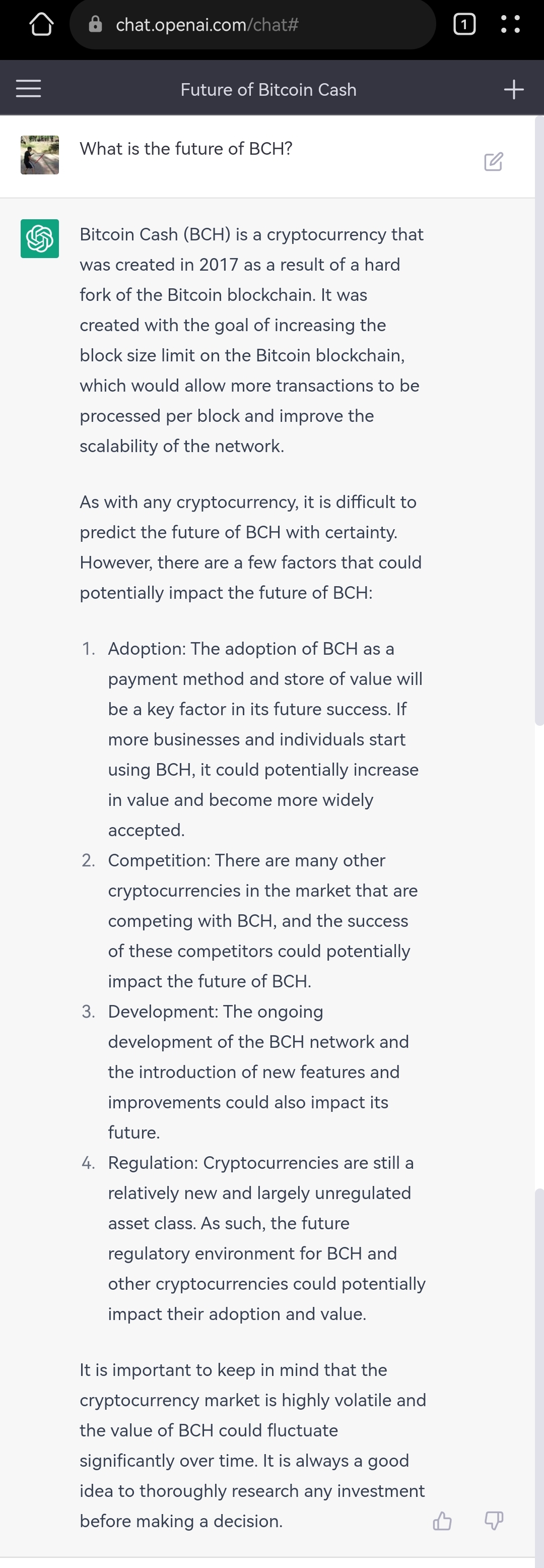Open the browser tab switcher showing 1
This screenshot has width=544, height=1568.
point(464,24)
